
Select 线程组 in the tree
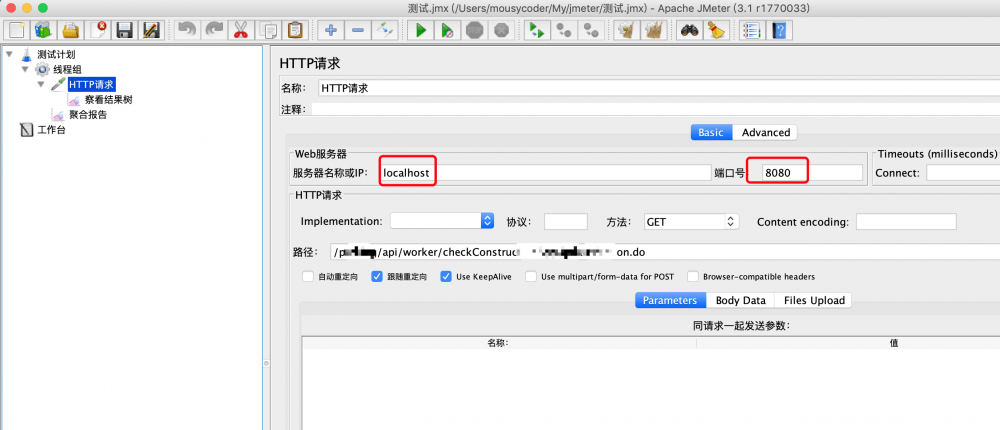tap(66, 69)
